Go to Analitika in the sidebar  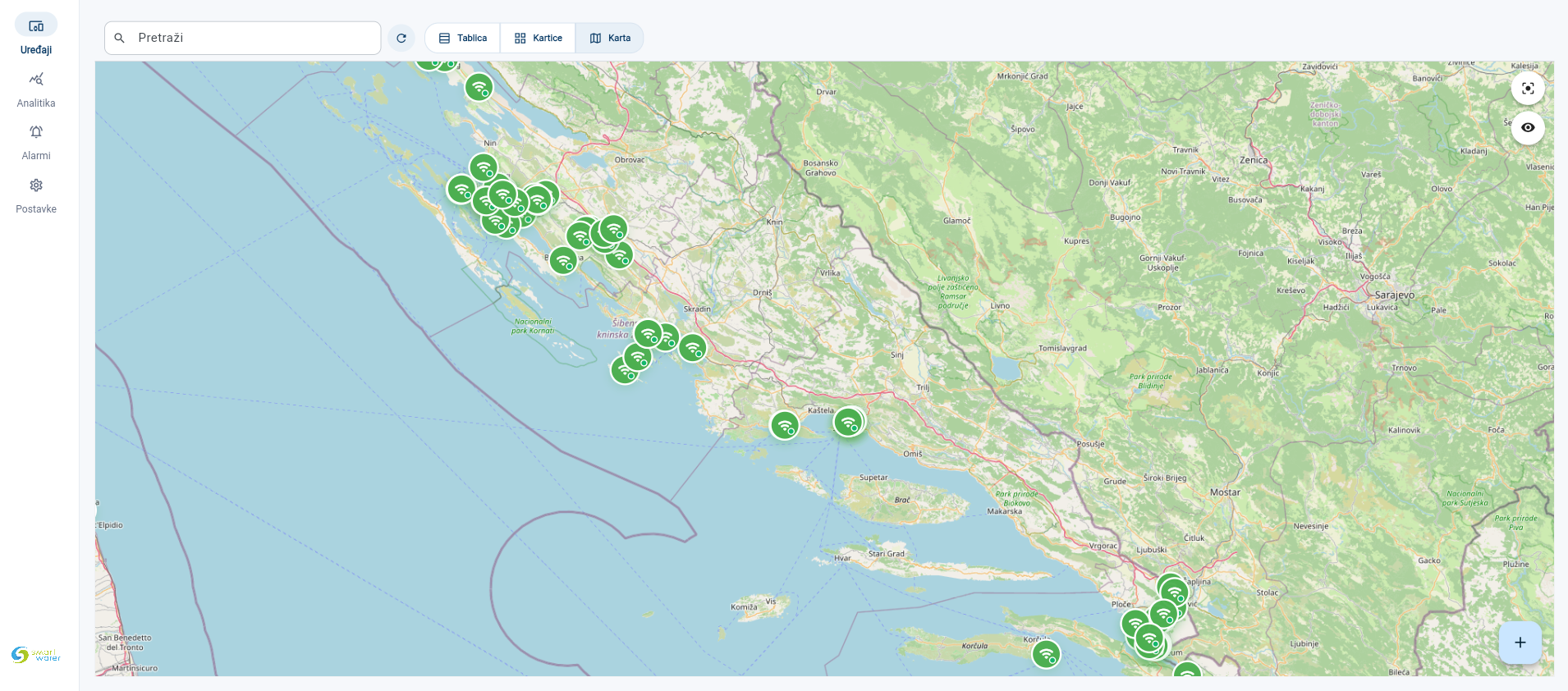pos(36,89)
